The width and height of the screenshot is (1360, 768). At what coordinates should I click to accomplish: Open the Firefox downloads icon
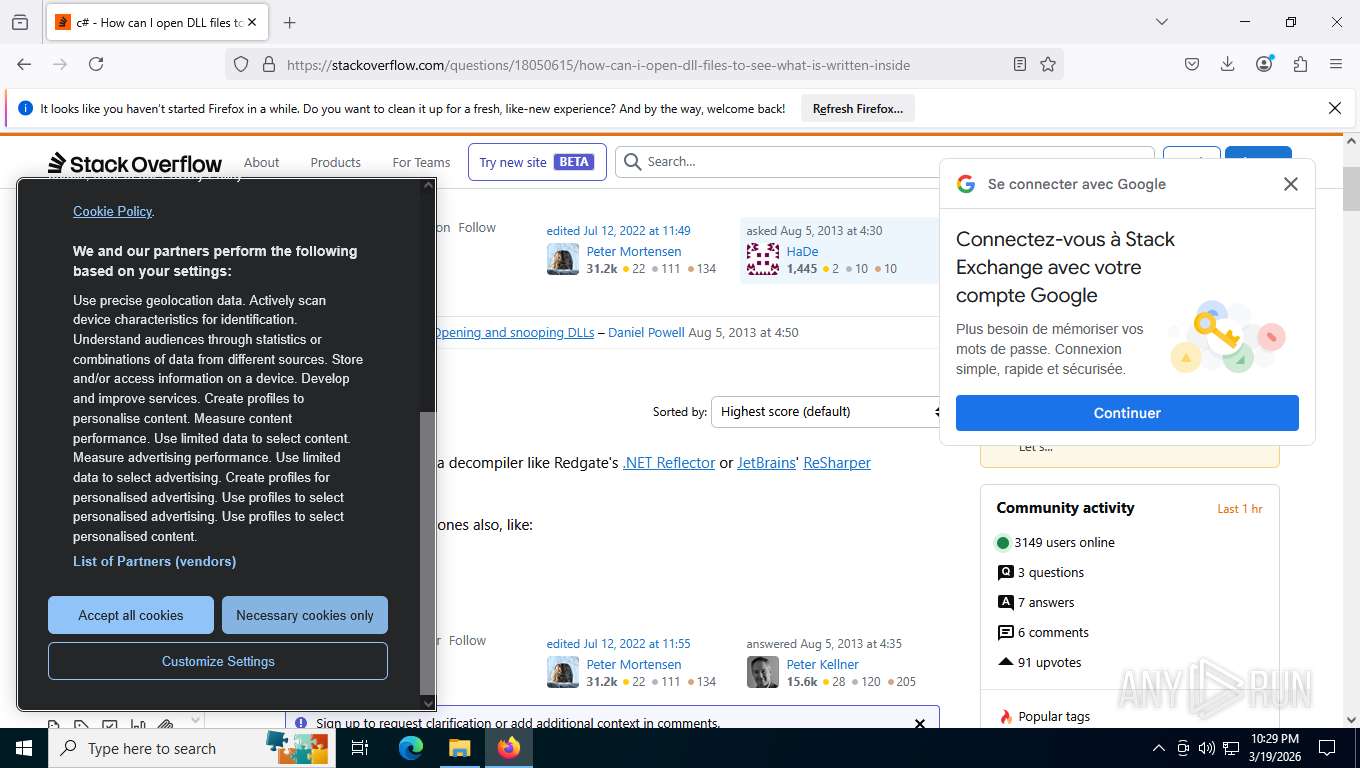[1228, 64]
